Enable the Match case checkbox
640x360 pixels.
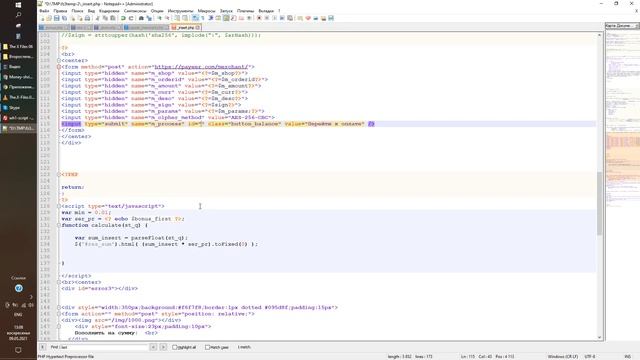(x=207, y=347)
